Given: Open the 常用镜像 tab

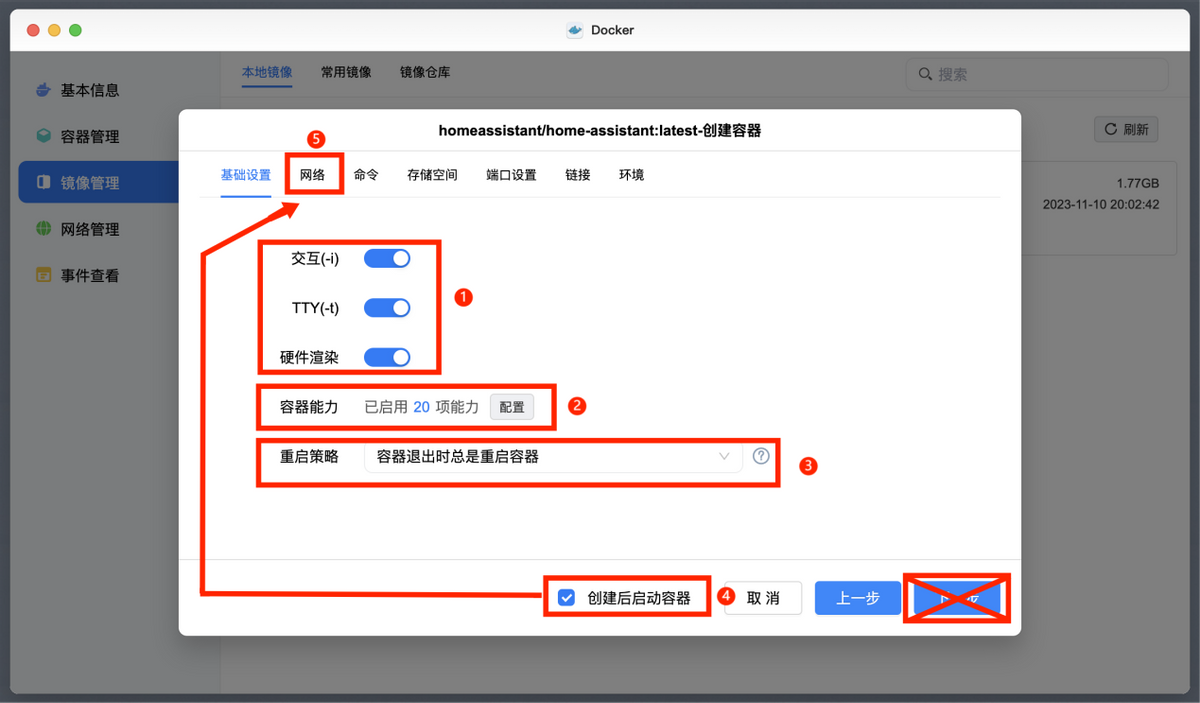Looking at the screenshot, I should pos(346,73).
